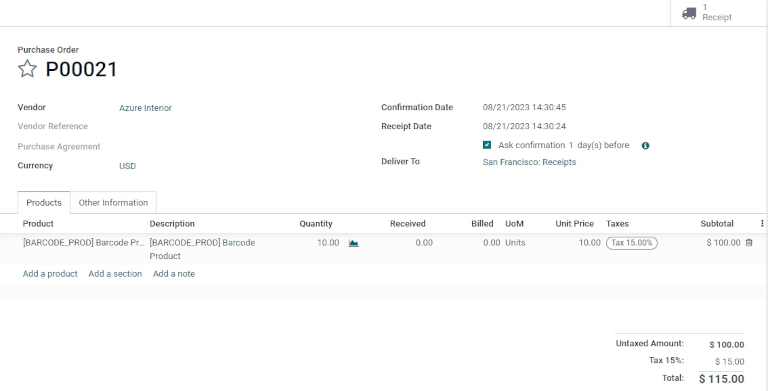This screenshot has width=768, height=391.
Task: Uncheck the Ask confirmation checkbox
Action: (487, 145)
